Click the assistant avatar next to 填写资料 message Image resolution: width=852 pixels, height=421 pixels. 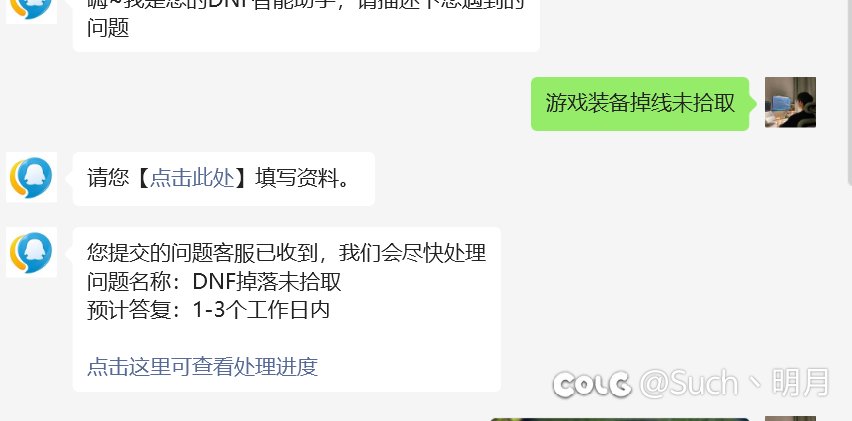(x=32, y=177)
